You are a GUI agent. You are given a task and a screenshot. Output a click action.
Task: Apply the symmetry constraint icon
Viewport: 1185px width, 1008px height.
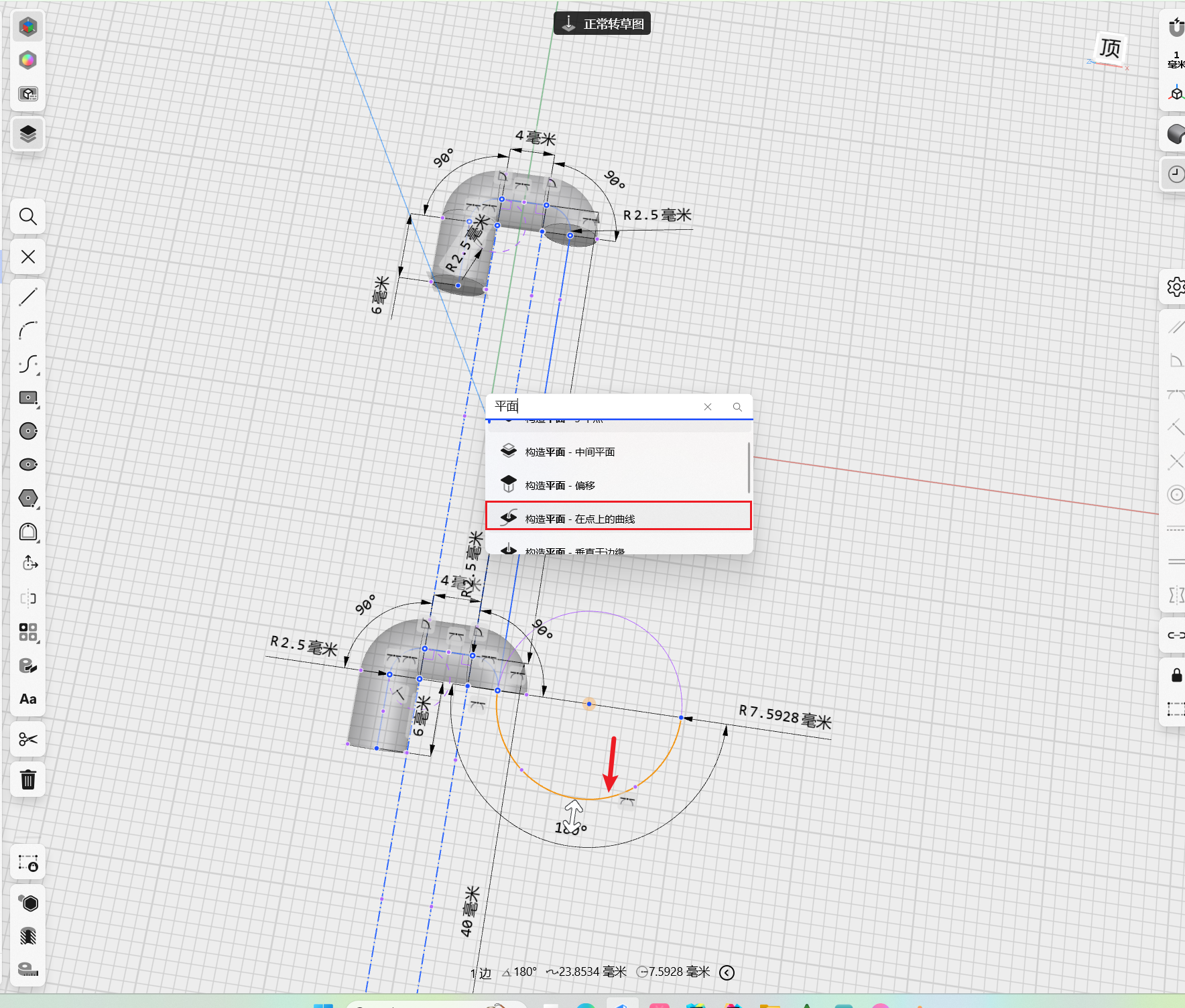click(x=1176, y=595)
